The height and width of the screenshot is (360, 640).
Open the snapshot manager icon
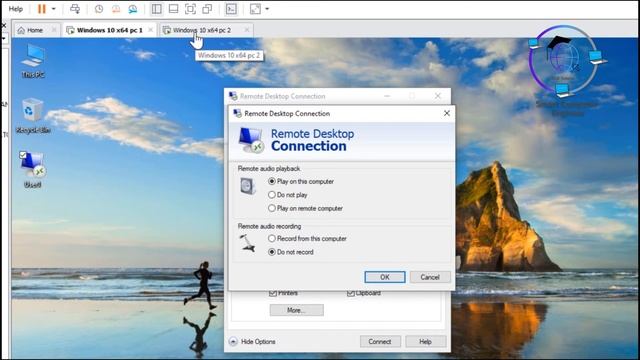point(133,9)
